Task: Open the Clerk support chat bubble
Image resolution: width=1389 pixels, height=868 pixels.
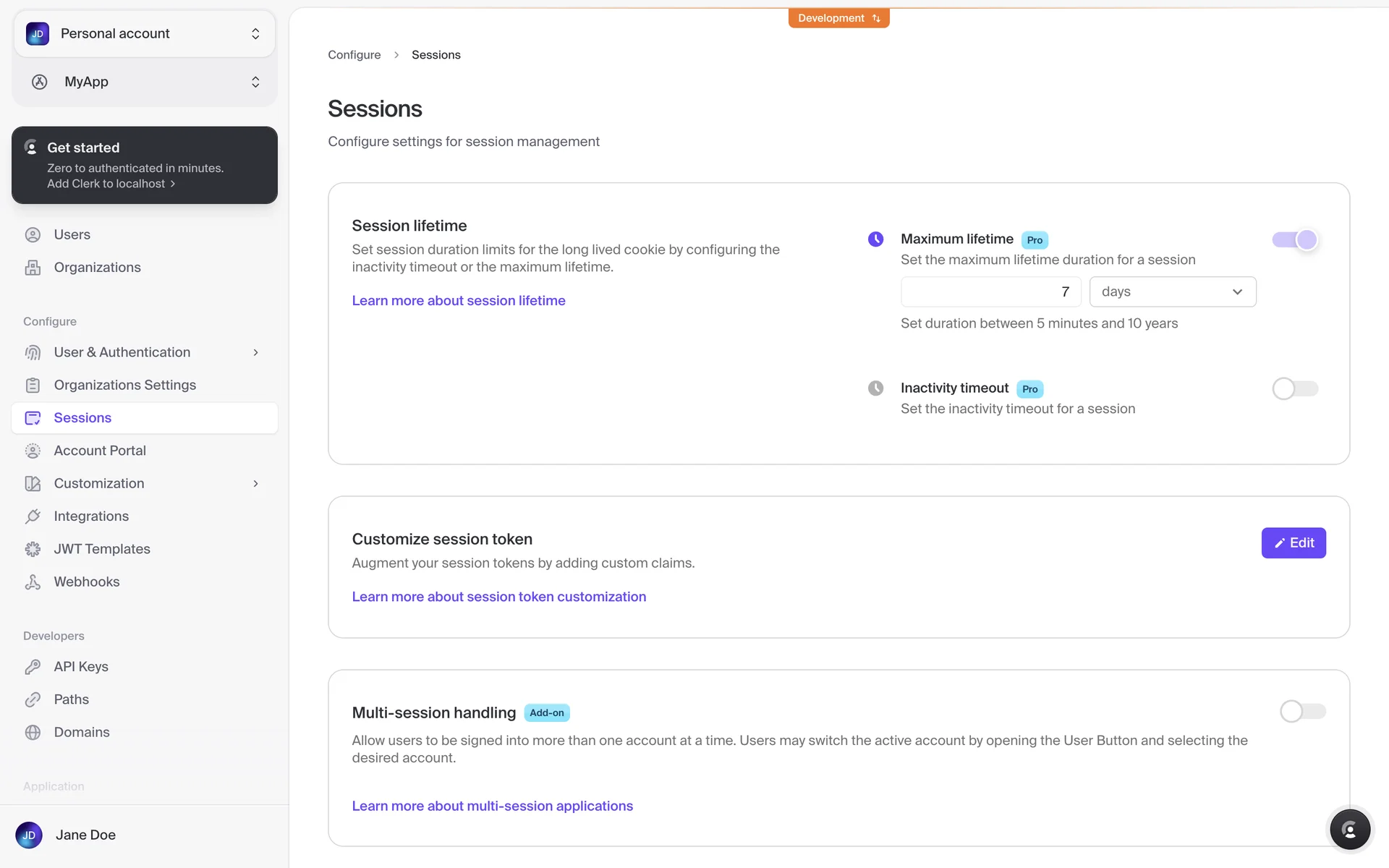Action: tap(1349, 830)
